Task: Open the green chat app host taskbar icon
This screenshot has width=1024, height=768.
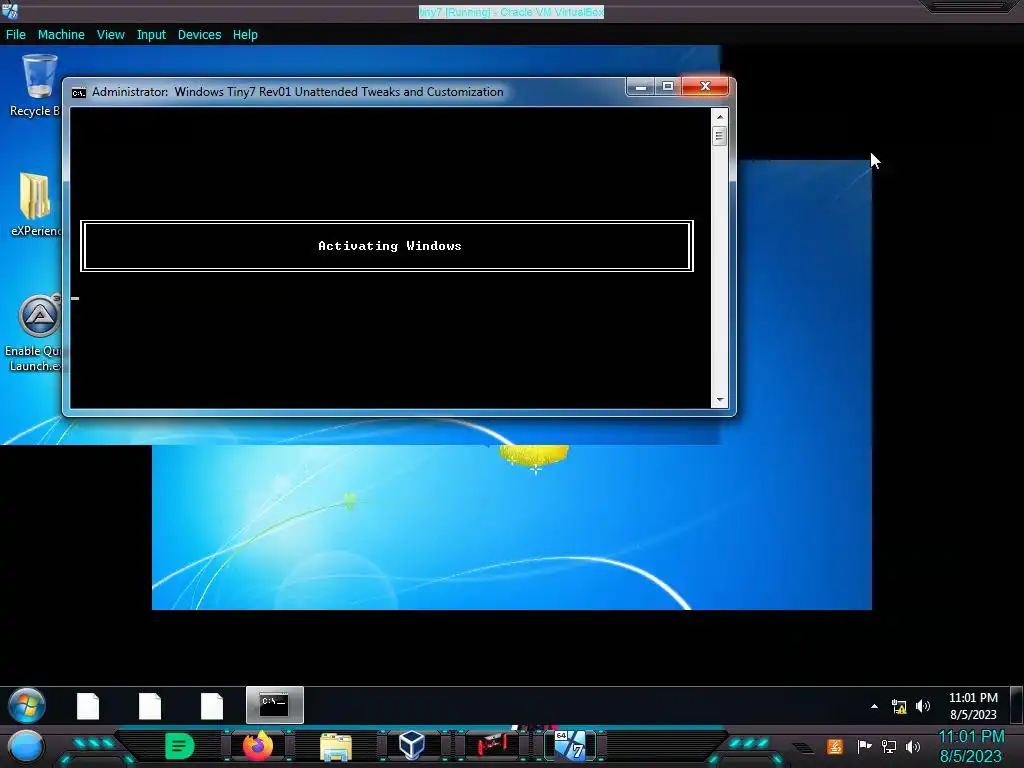Action: tap(180, 746)
